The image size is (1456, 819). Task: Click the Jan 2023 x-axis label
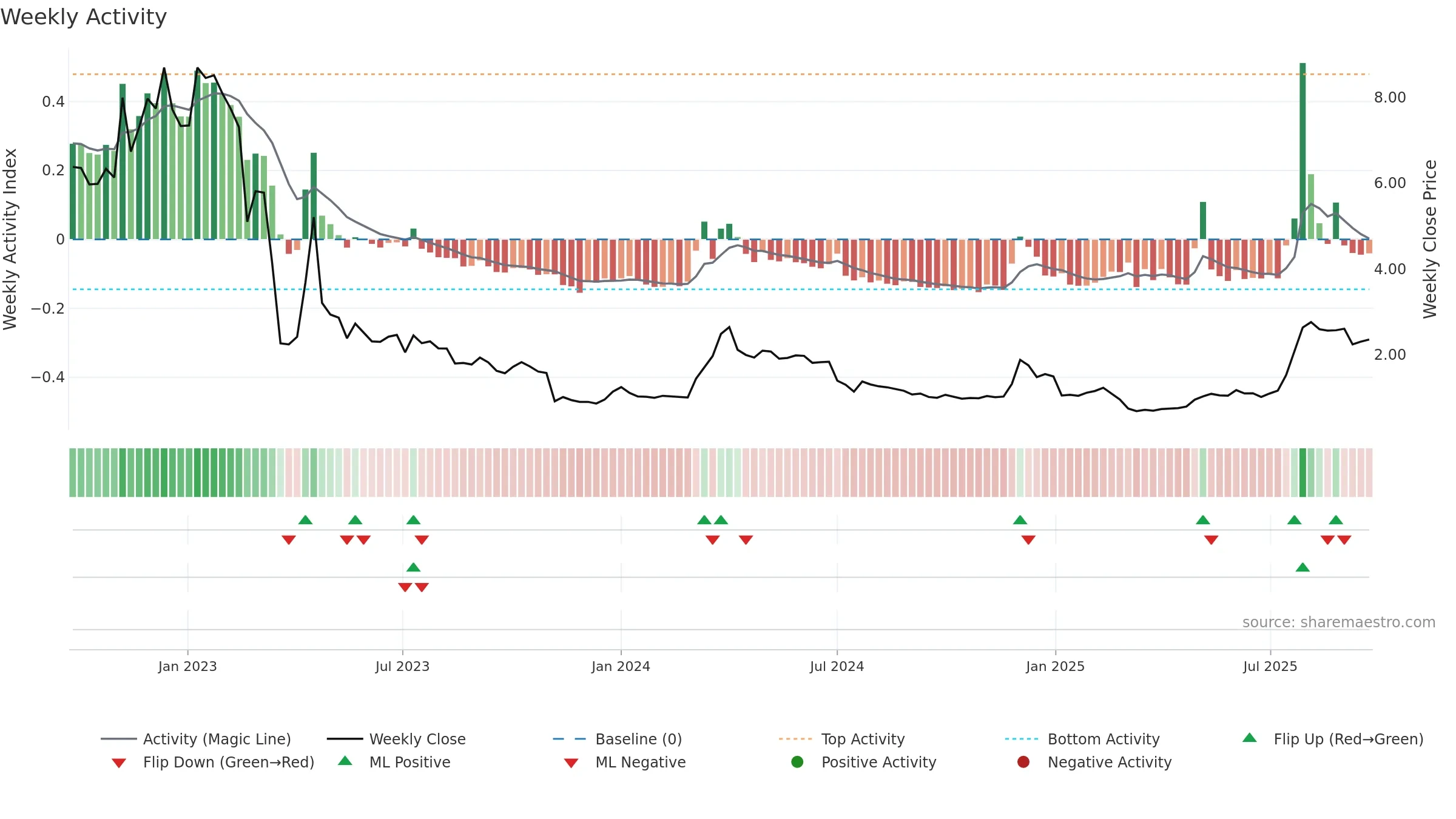(187, 667)
